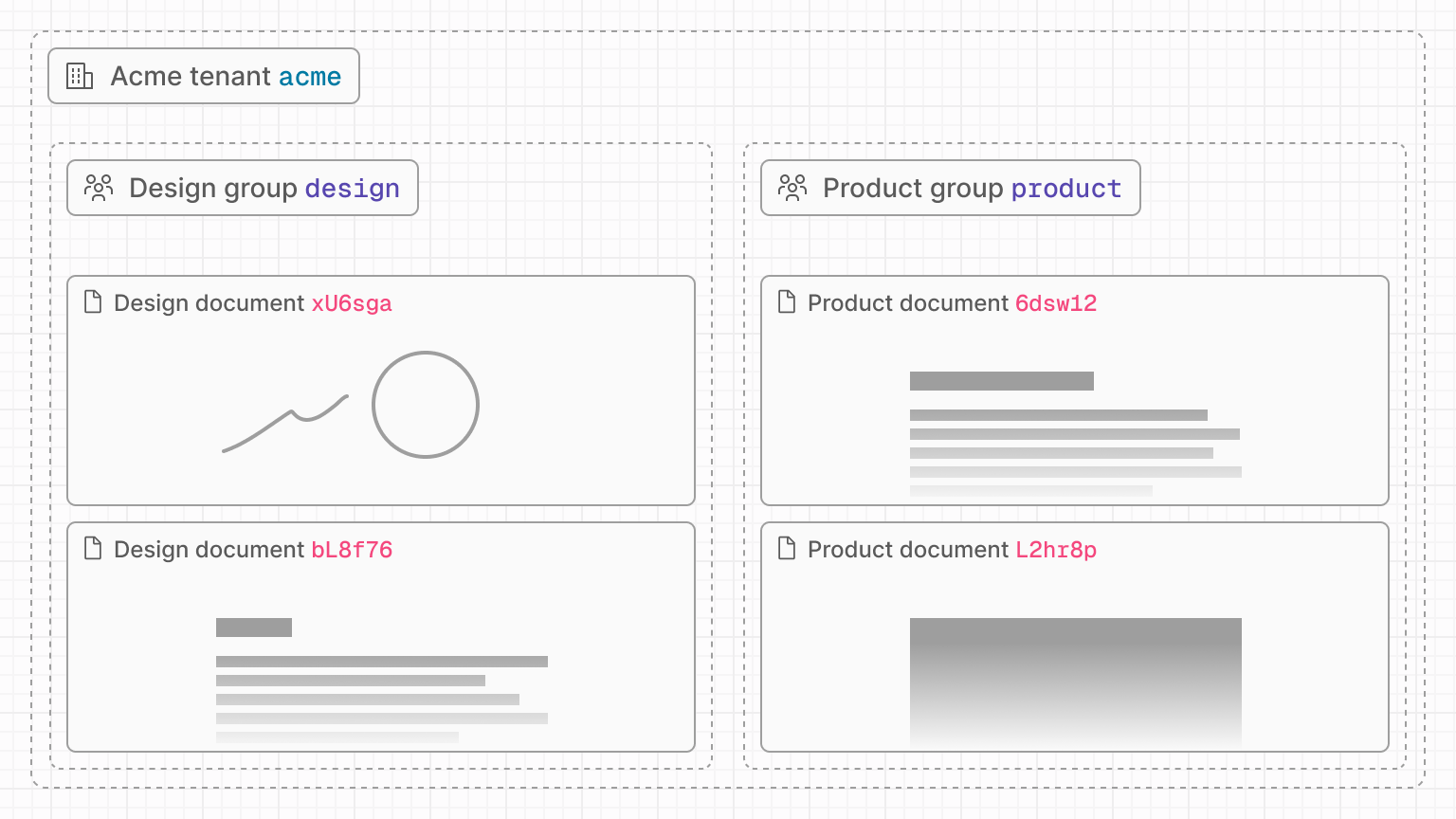The width and height of the screenshot is (1456, 819).
Task: Select the group icon on Design group badge
Action: click(x=100, y=188)
